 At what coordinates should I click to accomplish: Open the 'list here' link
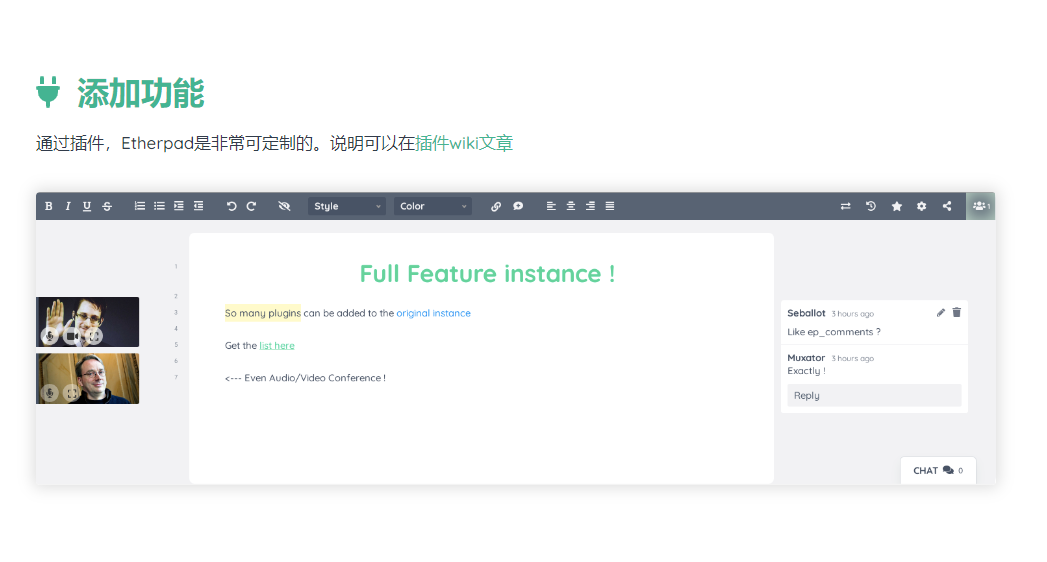tap(276, 346)
